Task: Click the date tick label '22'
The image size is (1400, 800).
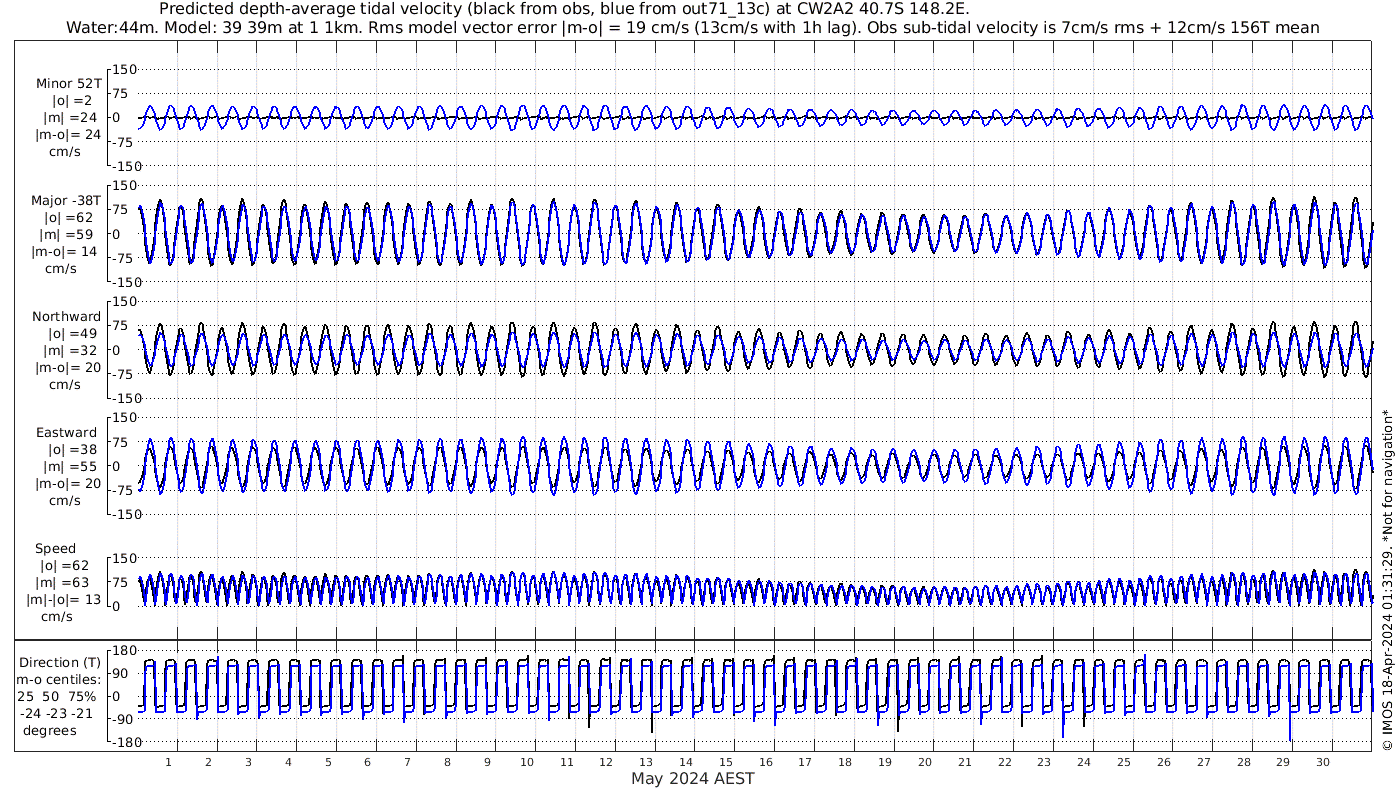Action: (x=1004, y=762)
